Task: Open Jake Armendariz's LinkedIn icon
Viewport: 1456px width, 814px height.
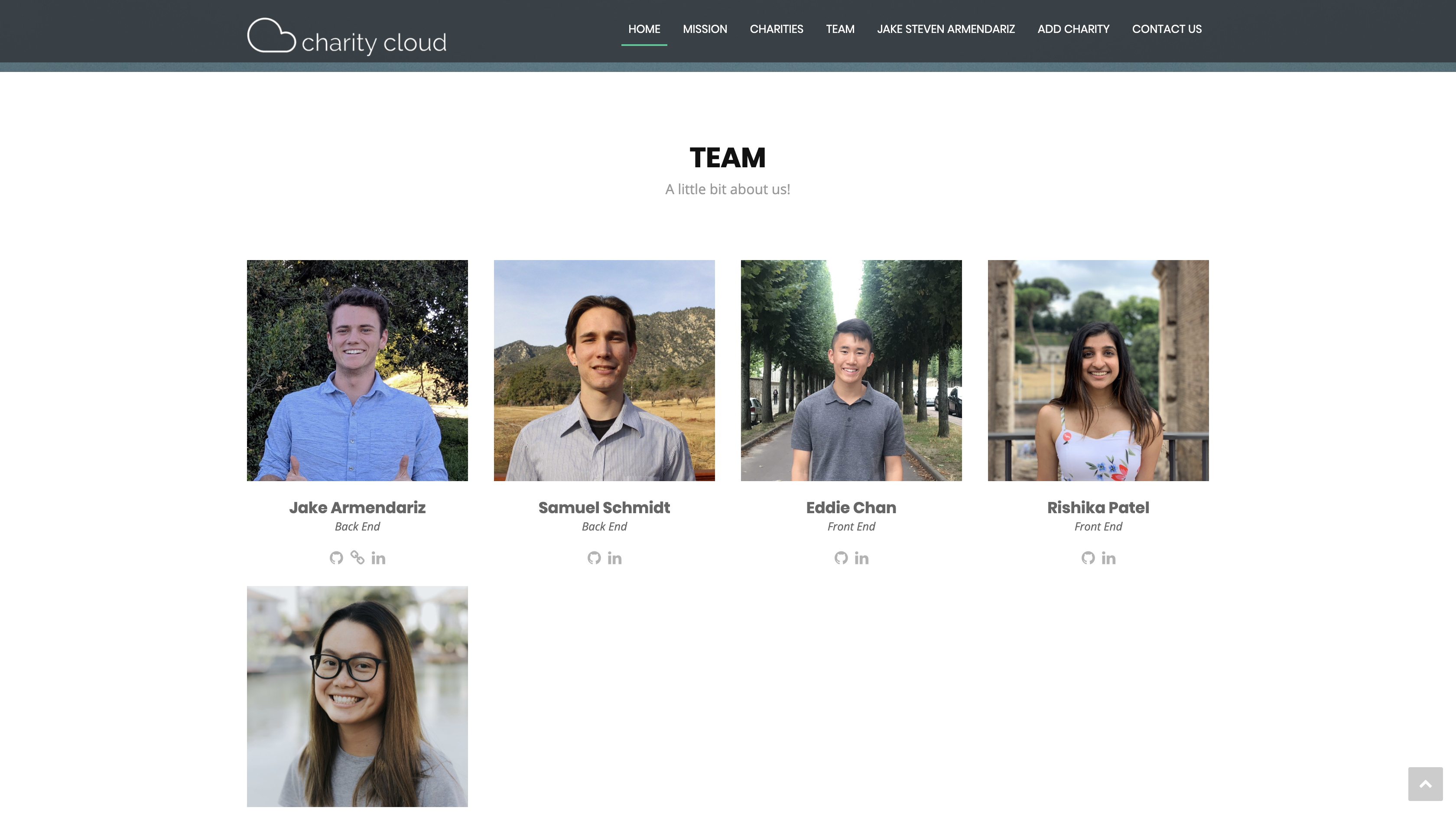Action: (x=378, y=559)
